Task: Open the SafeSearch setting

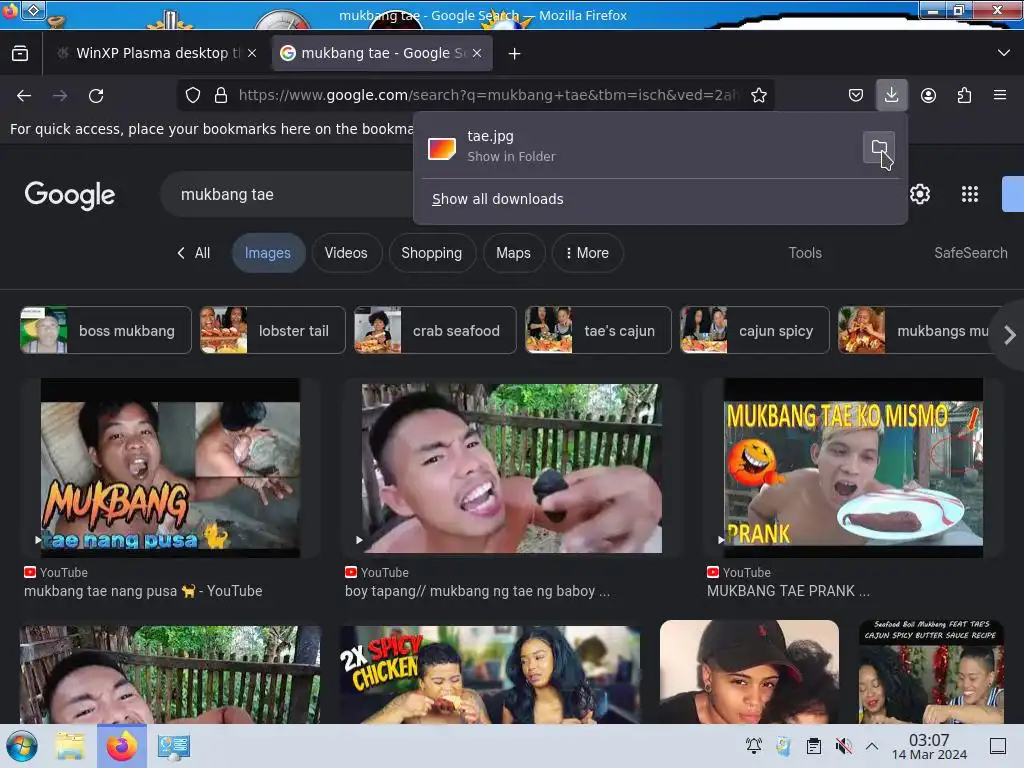Action: point(970,253)
